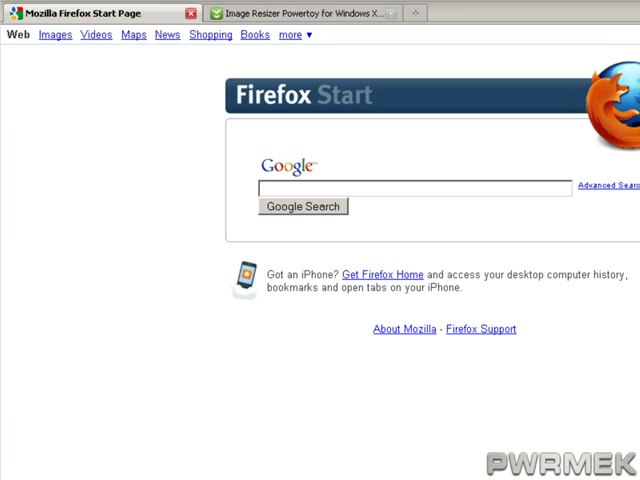Close the Image Resizer Powertoy tab
This screenshot has height=480, width=640.
tap(391, 13)
